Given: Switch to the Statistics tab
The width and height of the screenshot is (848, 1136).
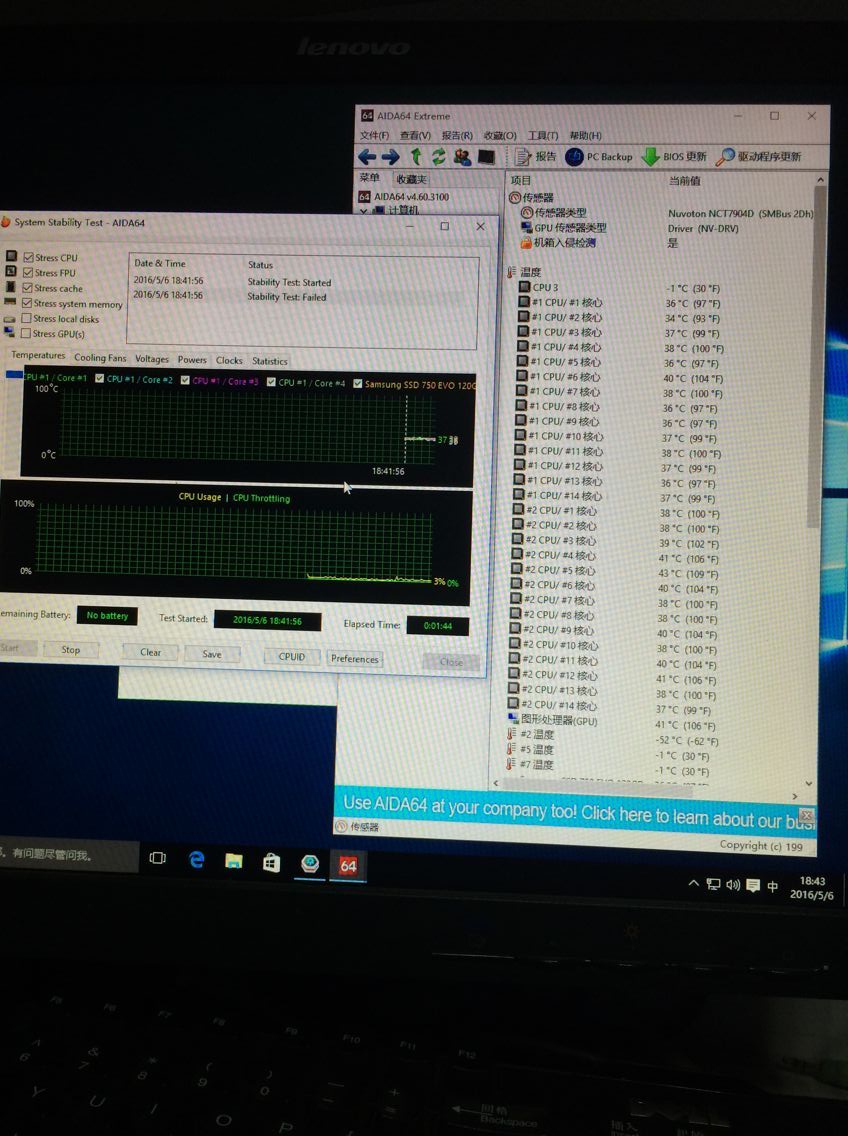Looking at the screenshot, I should (x=270, y=361).
